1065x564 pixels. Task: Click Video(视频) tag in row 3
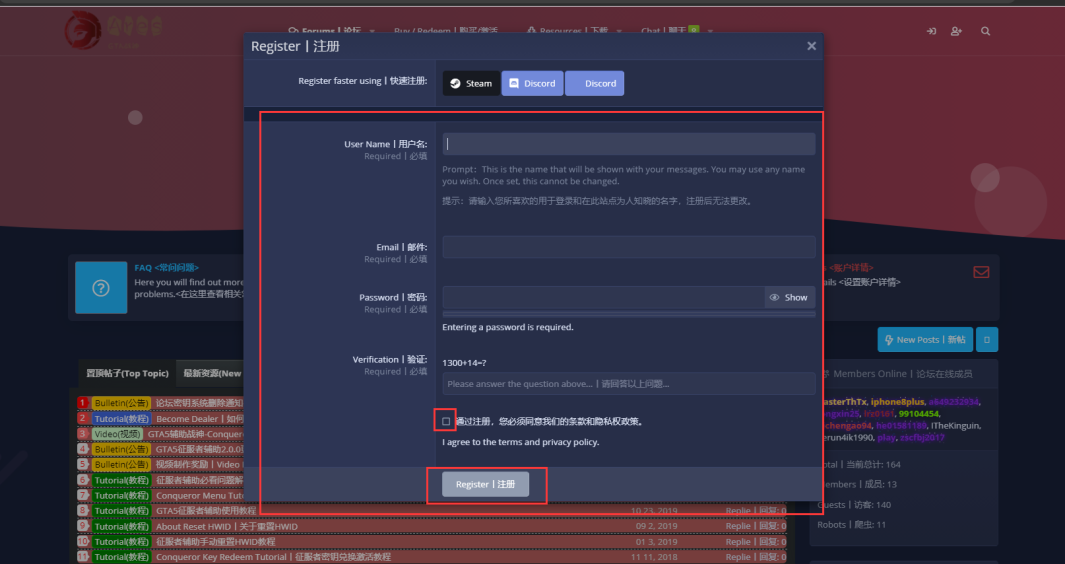(118, 434)
